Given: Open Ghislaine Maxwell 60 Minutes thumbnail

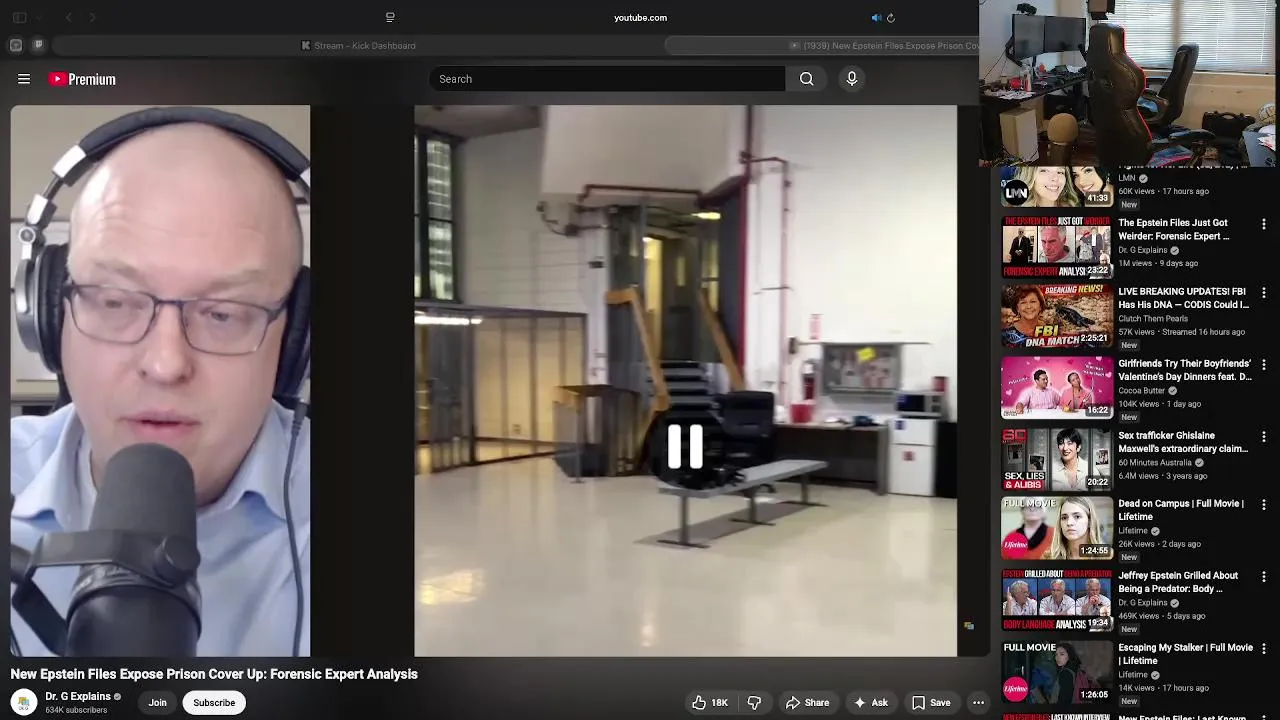Looking at the screenshot, I should click(x=1057, y=458).
